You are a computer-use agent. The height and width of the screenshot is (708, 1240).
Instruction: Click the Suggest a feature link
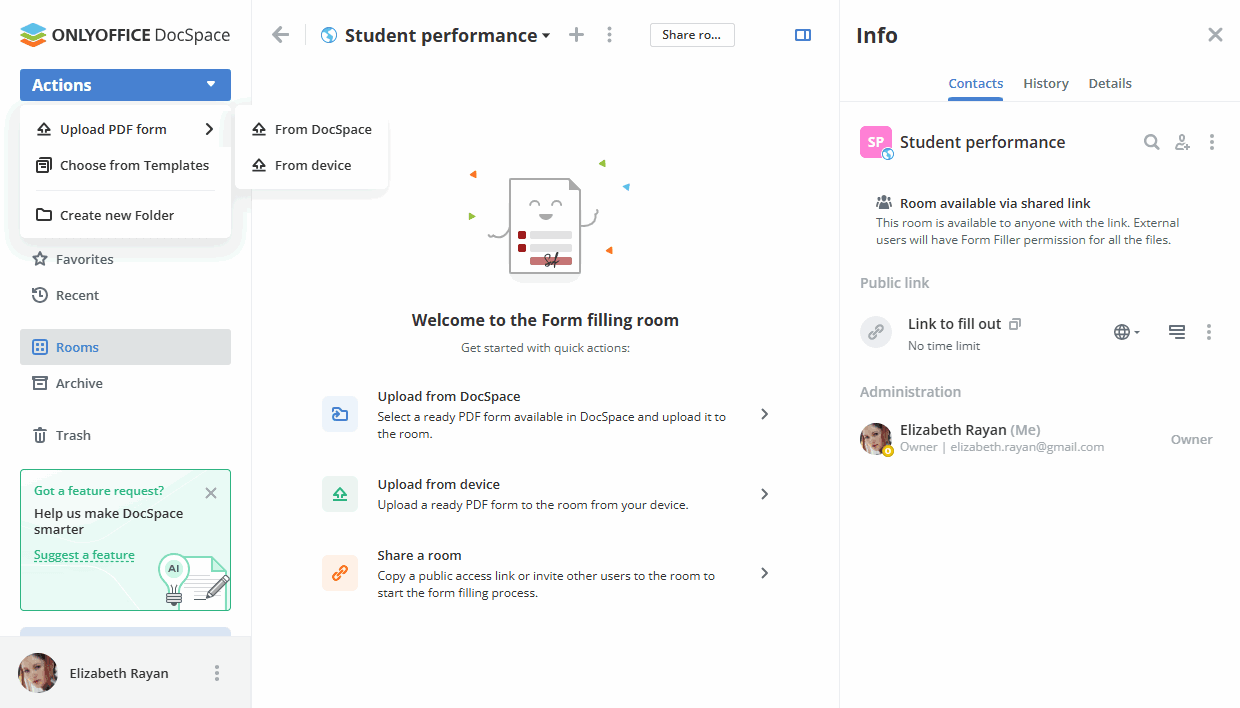click(84, 555)
